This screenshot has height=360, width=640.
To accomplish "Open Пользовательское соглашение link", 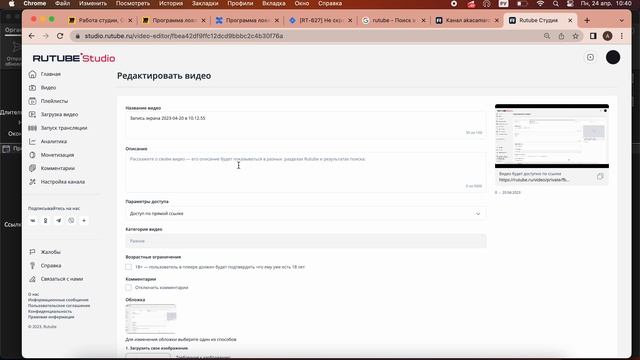I will (59, 306).
